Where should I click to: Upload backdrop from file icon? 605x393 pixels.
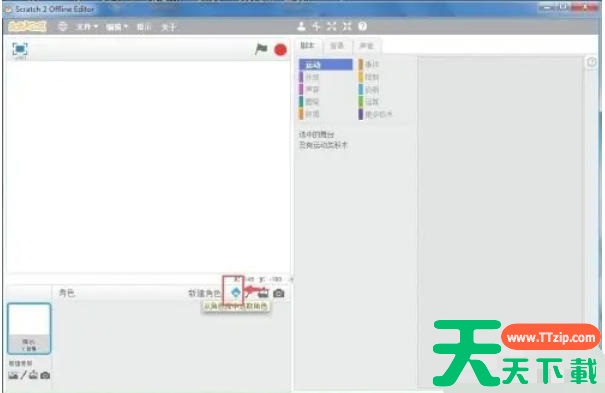pos(34,375)
